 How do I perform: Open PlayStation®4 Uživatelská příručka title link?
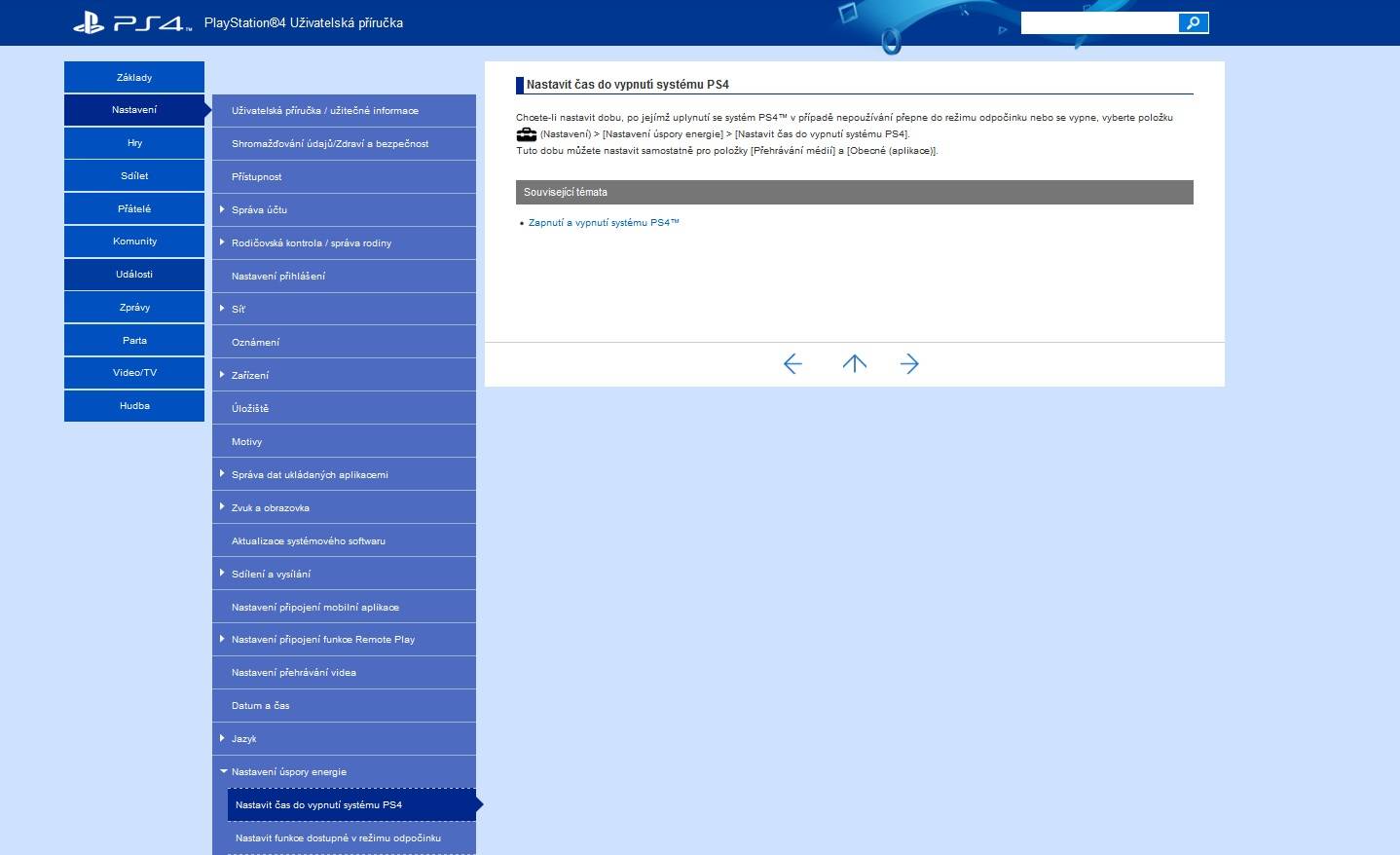pos(304,22)
